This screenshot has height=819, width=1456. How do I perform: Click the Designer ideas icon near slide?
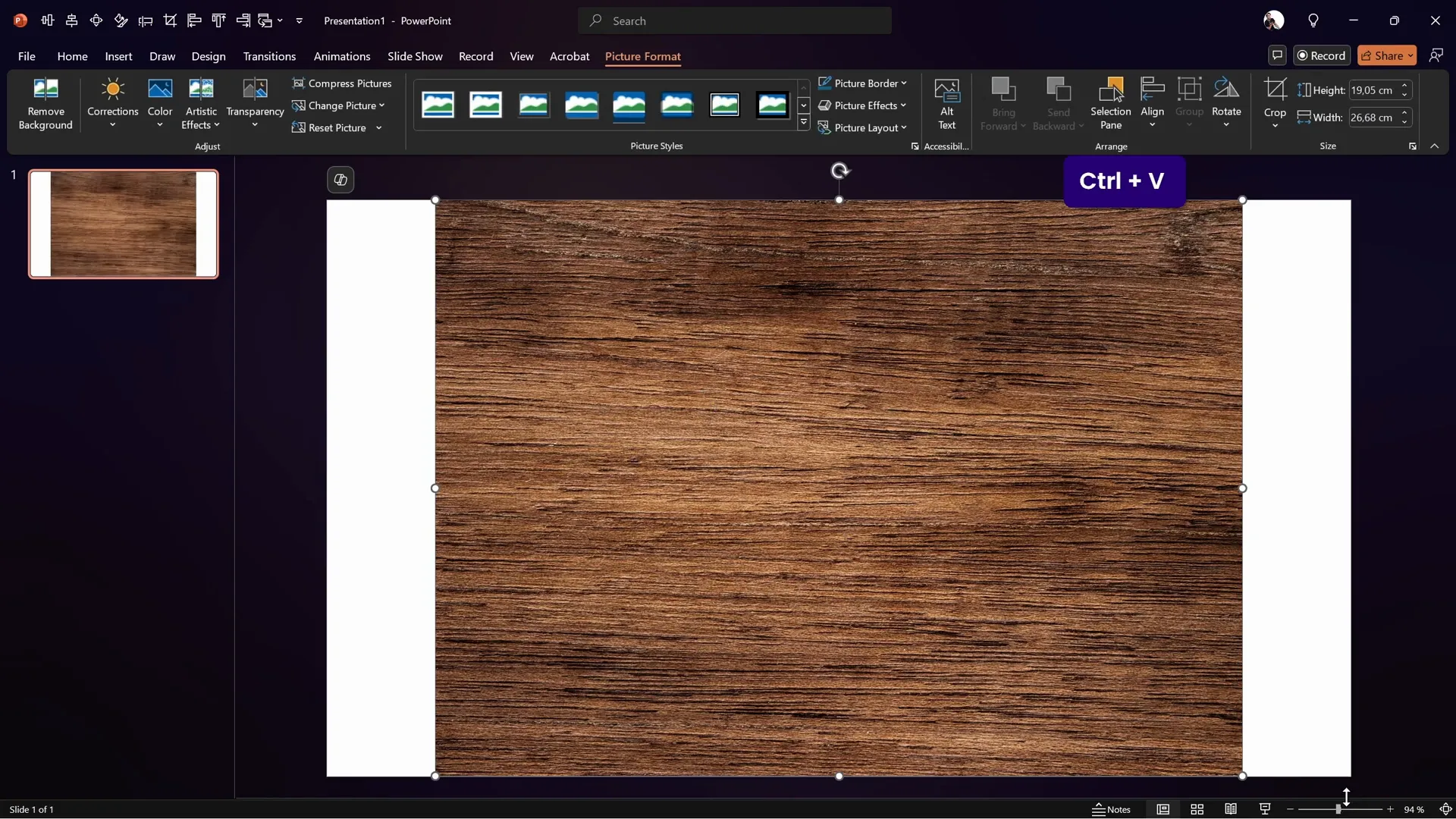click(x=340, y=180)
